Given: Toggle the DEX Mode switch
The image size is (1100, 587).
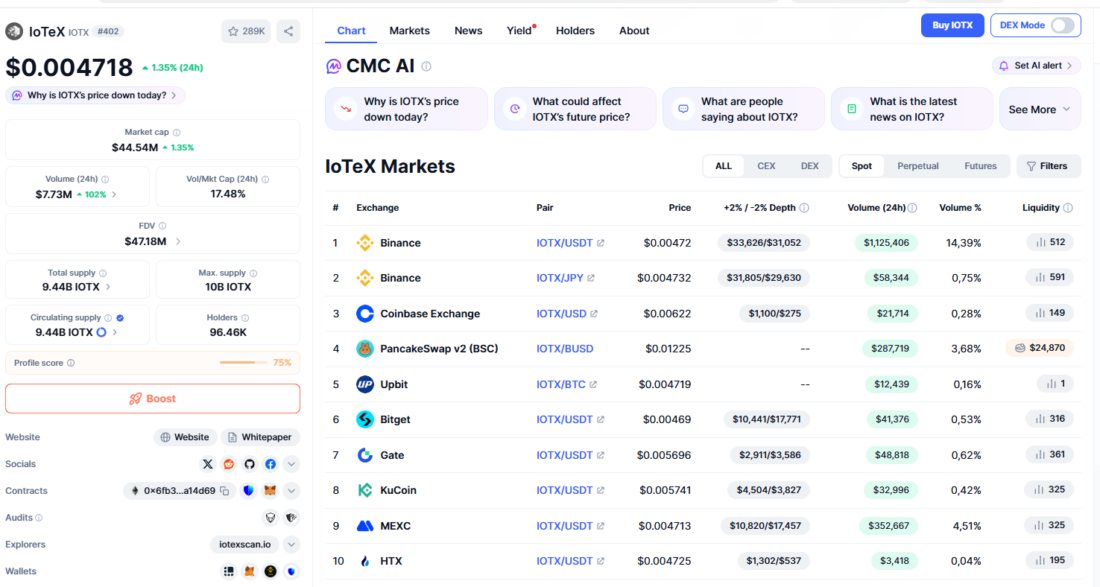Looking at the screenshot, I should [x=1062, y=25].
